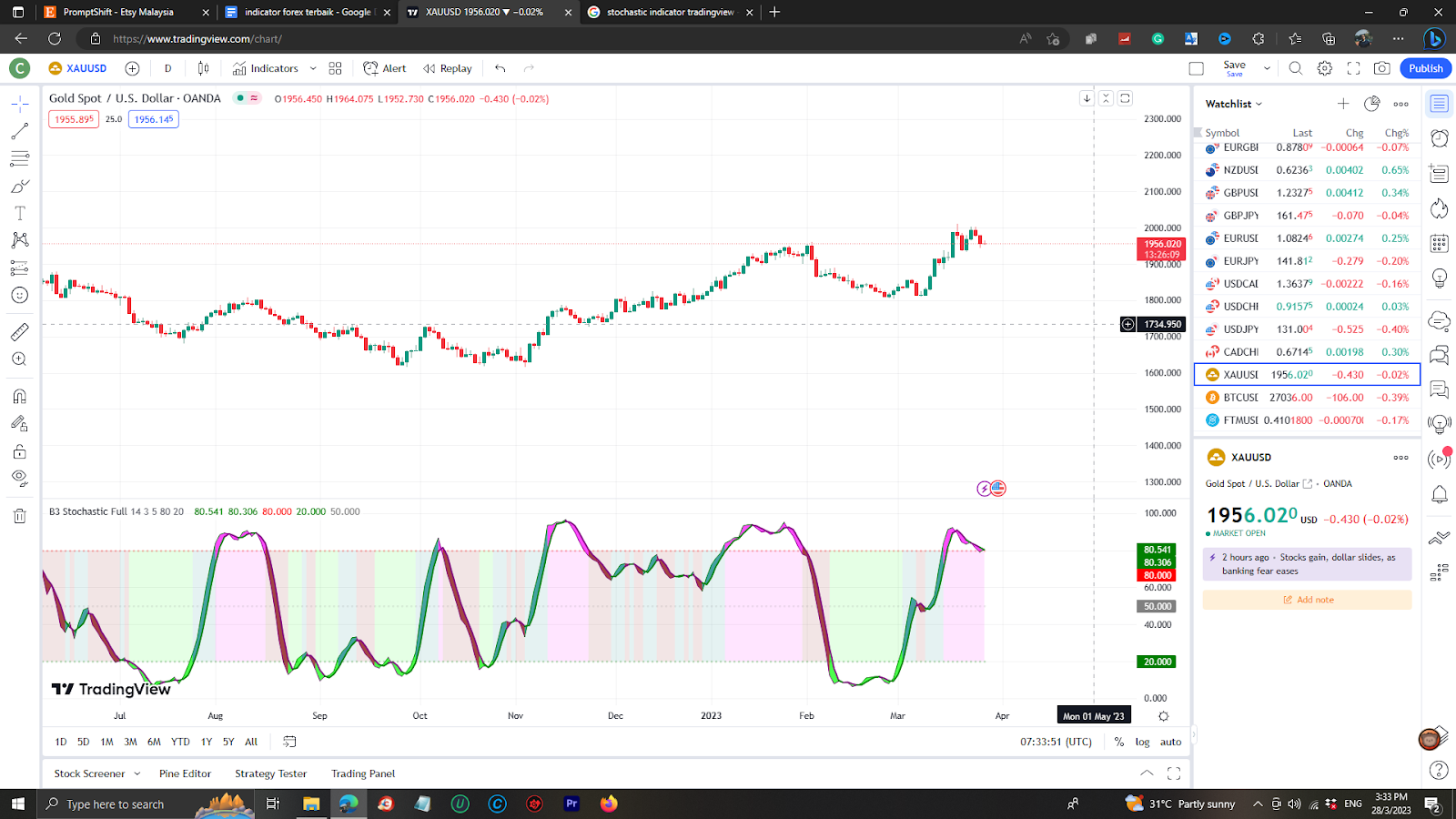Click the Windows Start button
The image size is (1456, 819).
(17, 804)
